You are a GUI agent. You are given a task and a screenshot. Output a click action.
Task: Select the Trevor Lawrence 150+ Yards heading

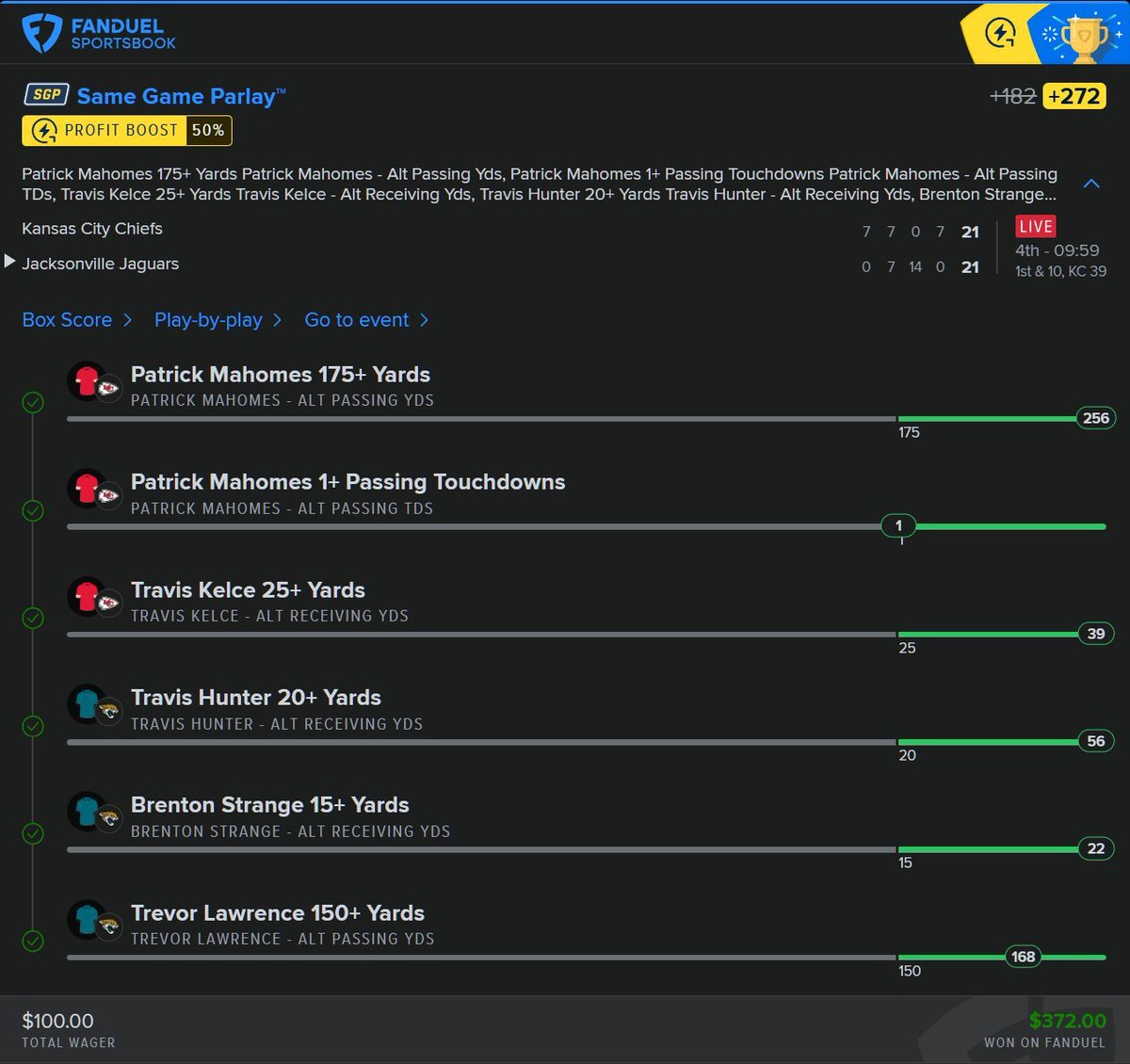(x=278, y=912)
